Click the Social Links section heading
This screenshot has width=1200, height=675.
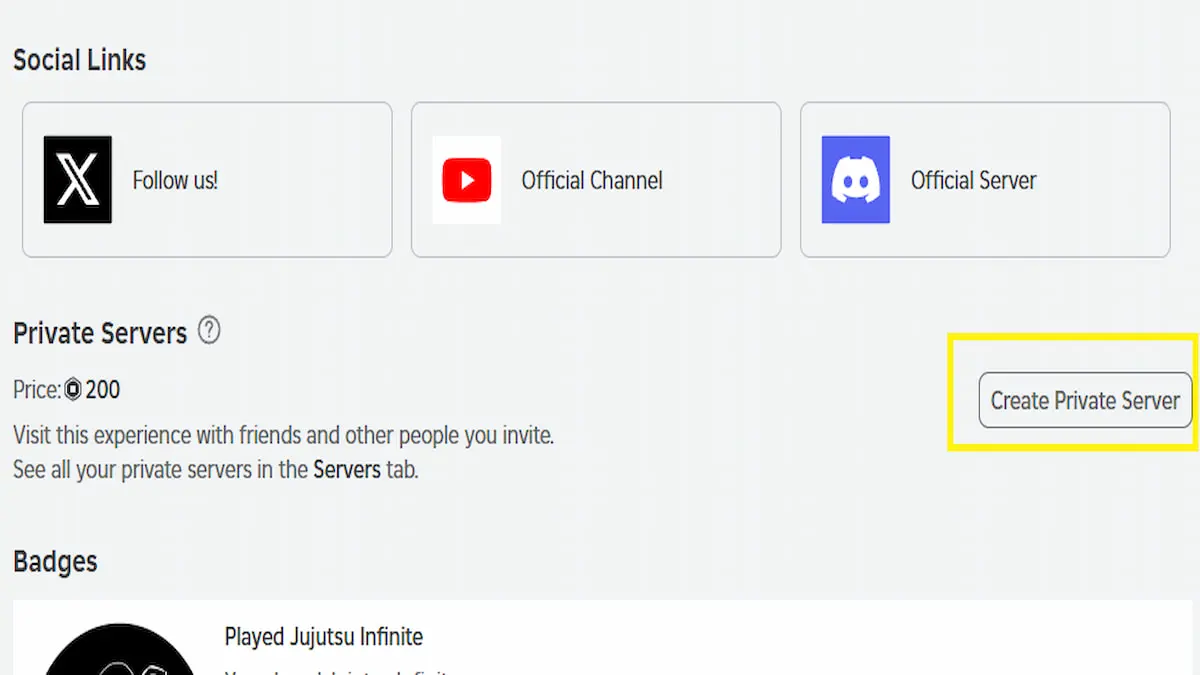(80, 60)
